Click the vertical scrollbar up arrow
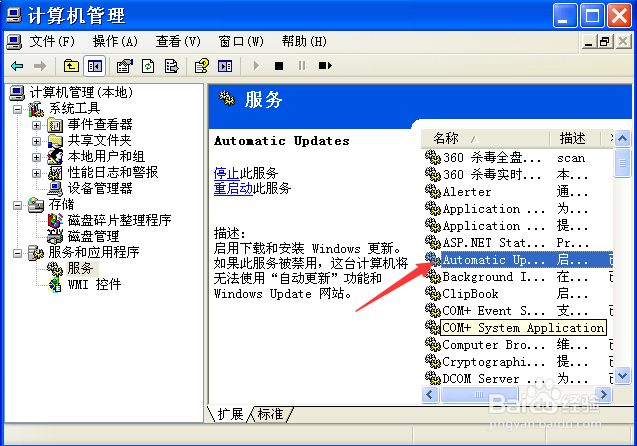 point(622,139)
